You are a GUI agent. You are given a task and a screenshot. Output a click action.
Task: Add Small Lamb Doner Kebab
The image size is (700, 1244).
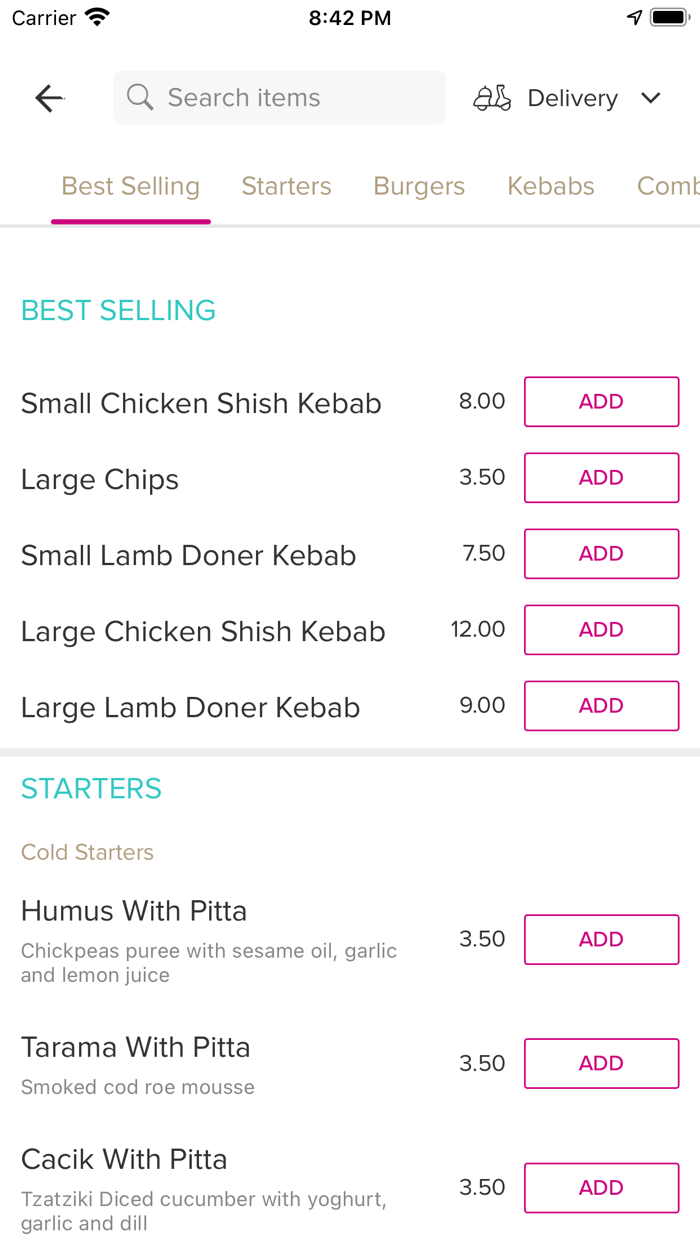point(601,554)
